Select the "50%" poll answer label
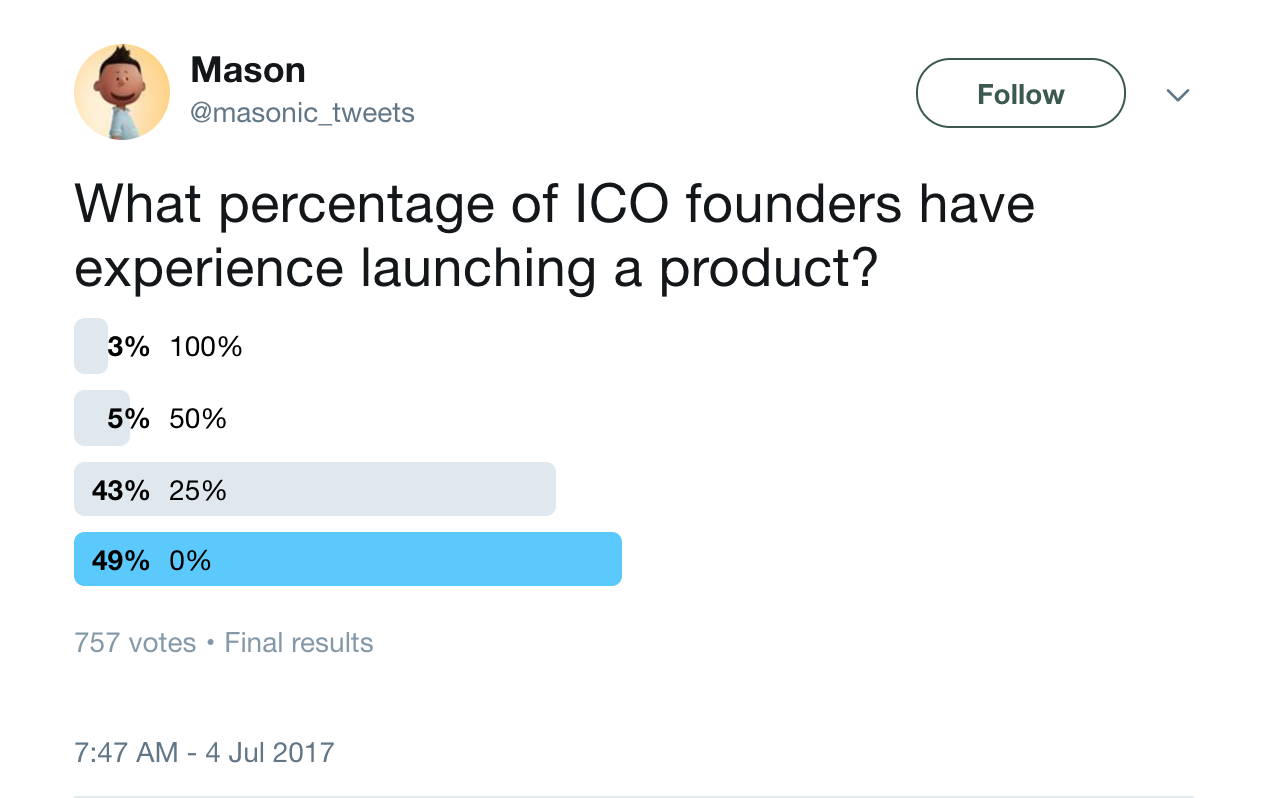 click(198, 418)
